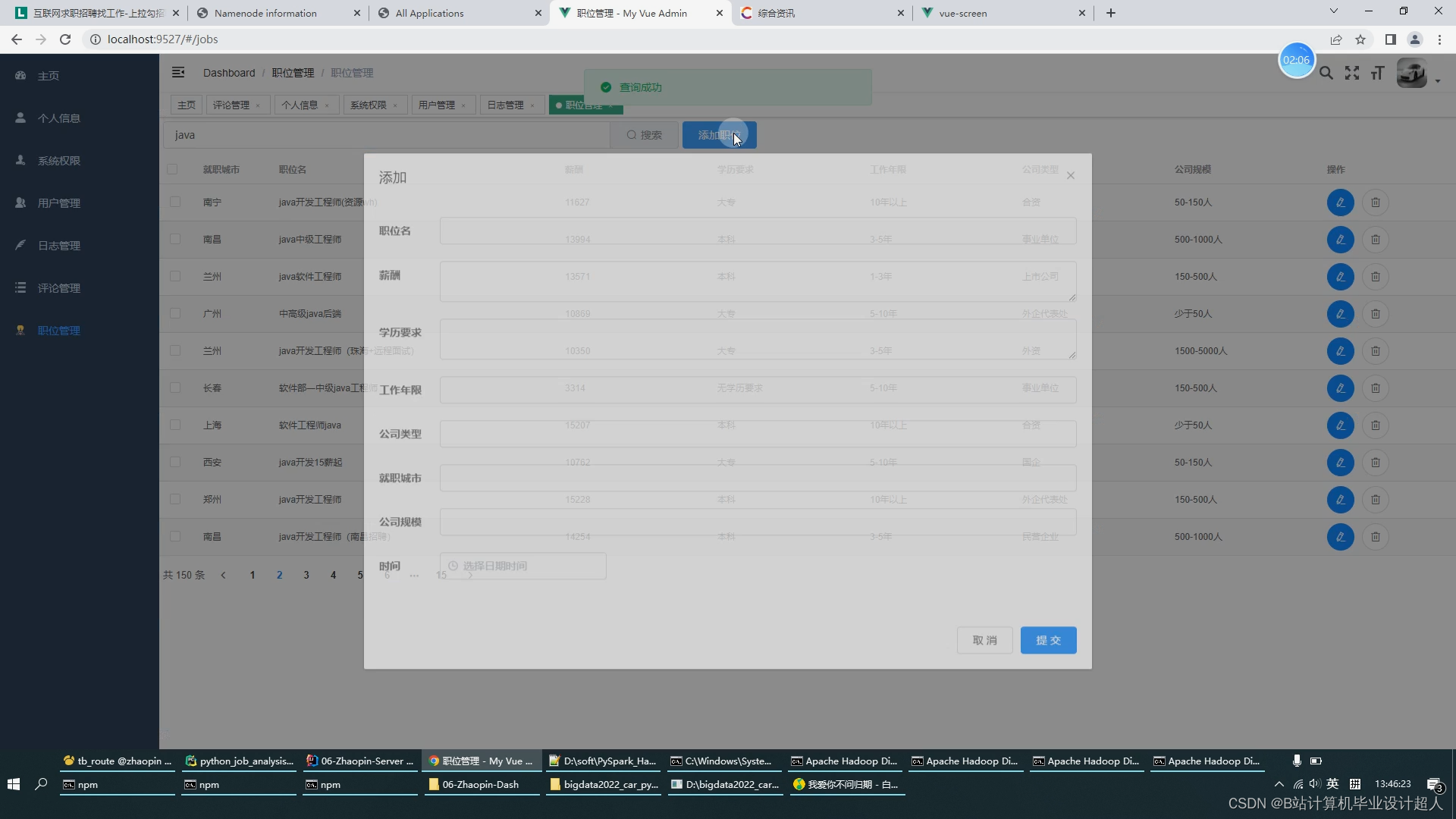The image size is (1456, 819).
Task: Open the font size adjust icon
Action: click(1377, 73)
